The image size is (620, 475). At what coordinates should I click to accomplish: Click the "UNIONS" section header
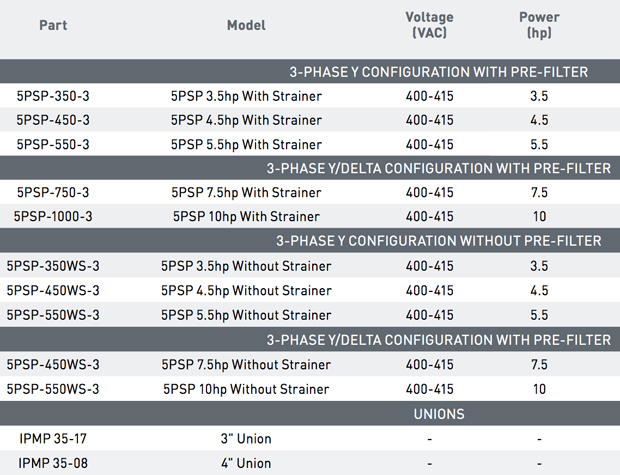[x=437, y=413]
